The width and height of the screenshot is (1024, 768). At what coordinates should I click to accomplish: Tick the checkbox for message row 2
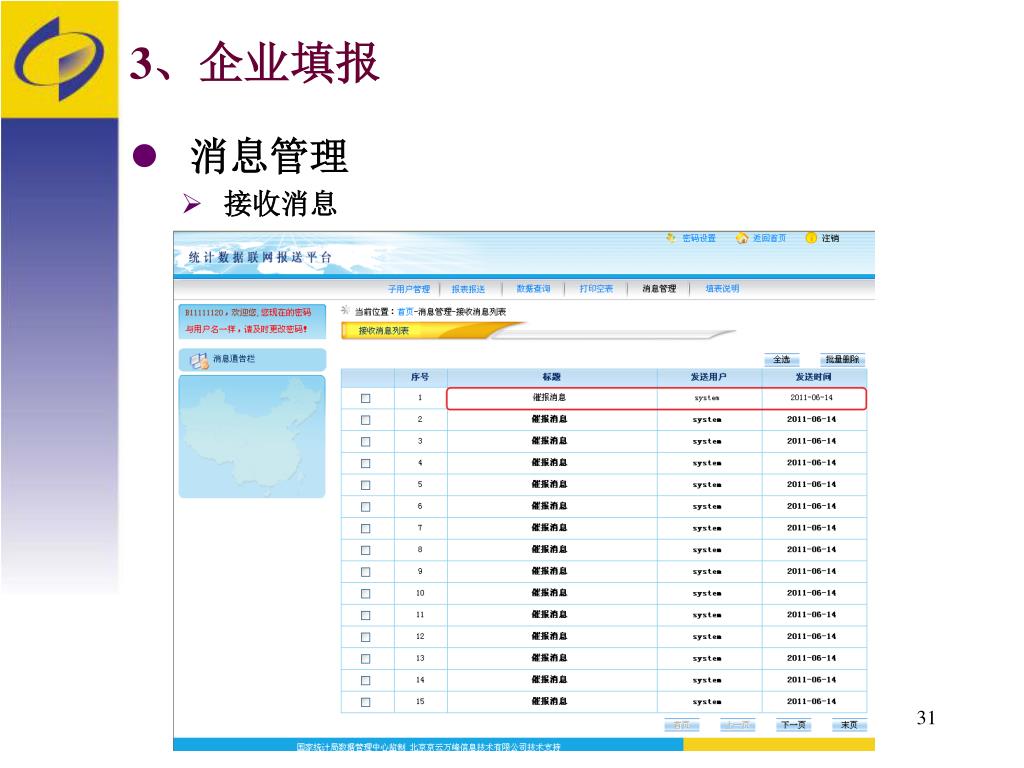(x=366, y=420)
